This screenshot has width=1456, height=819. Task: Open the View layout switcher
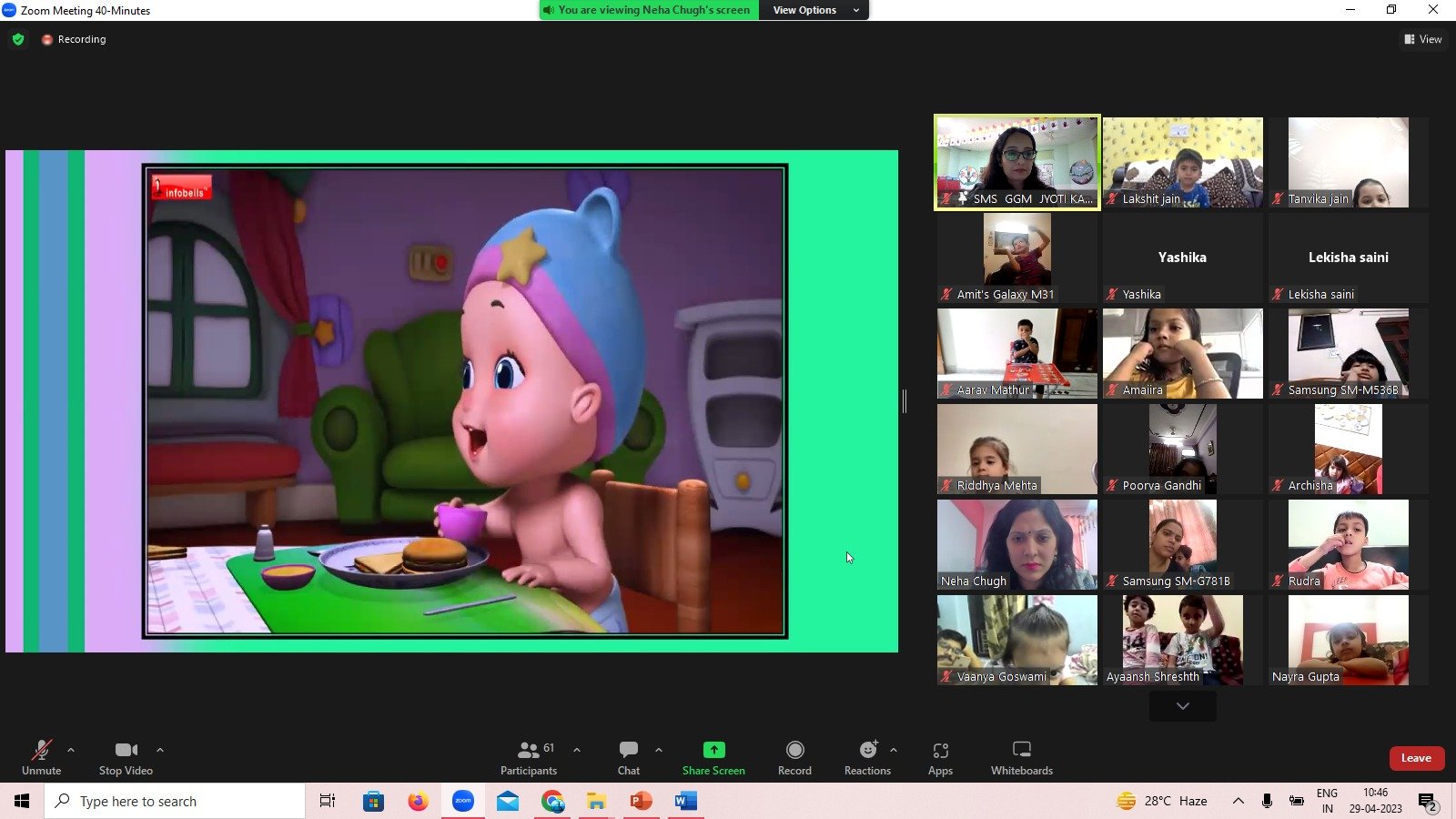[1423, 39]
